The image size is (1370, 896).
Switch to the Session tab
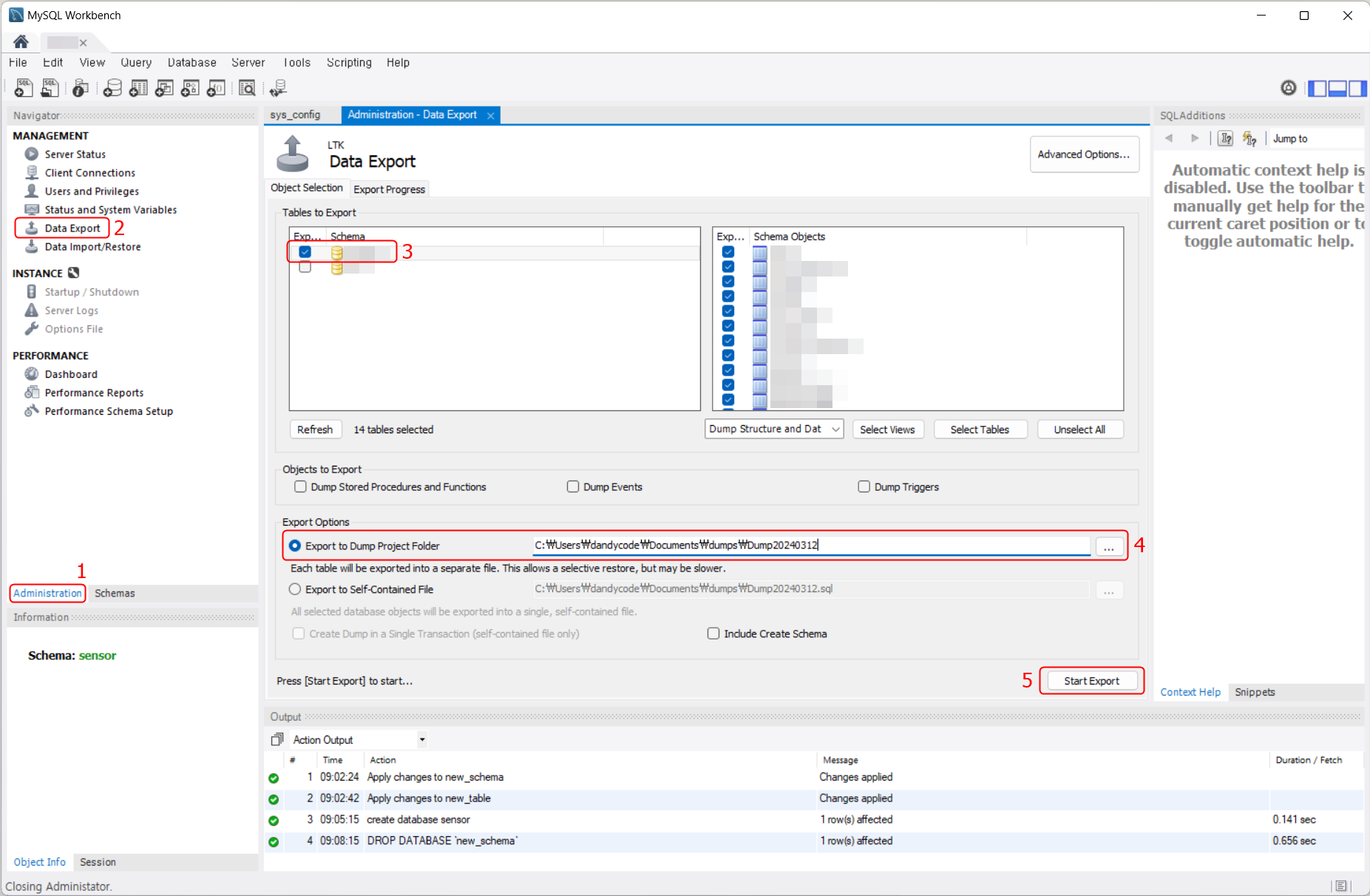click(98, 862)
